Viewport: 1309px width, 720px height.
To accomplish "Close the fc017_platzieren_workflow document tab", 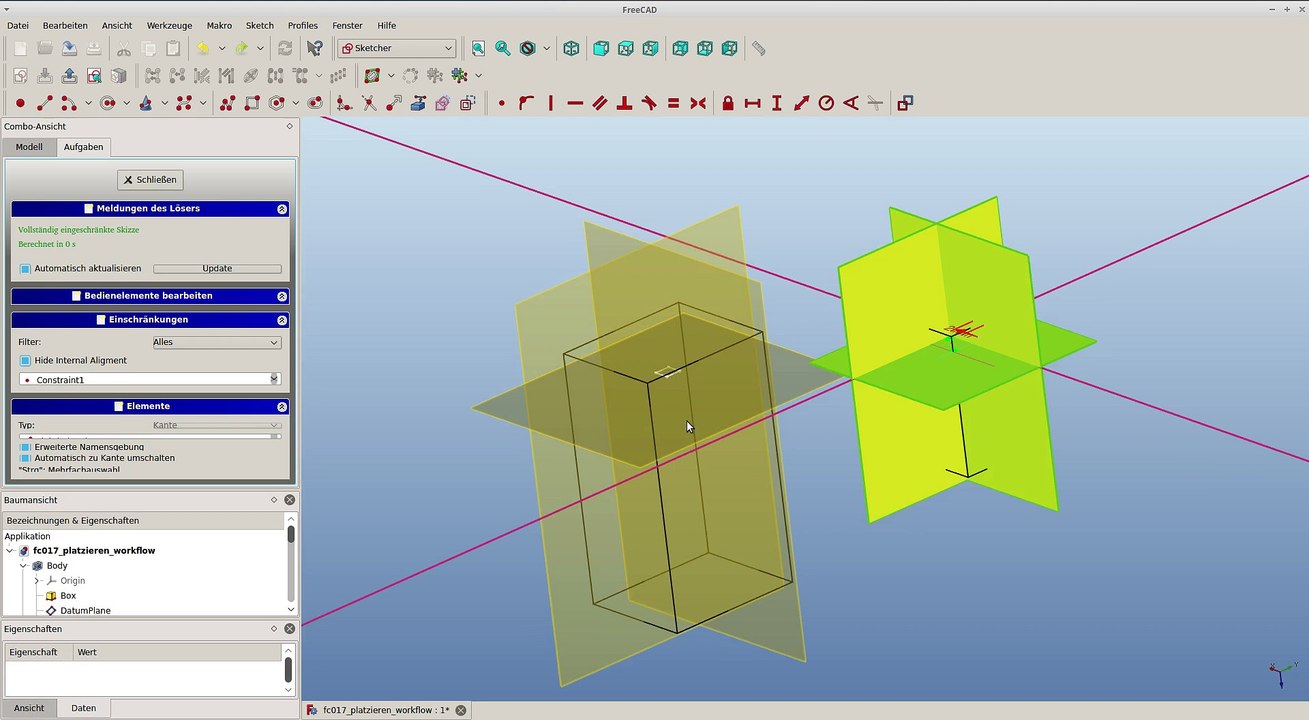I will coord(461,710).
